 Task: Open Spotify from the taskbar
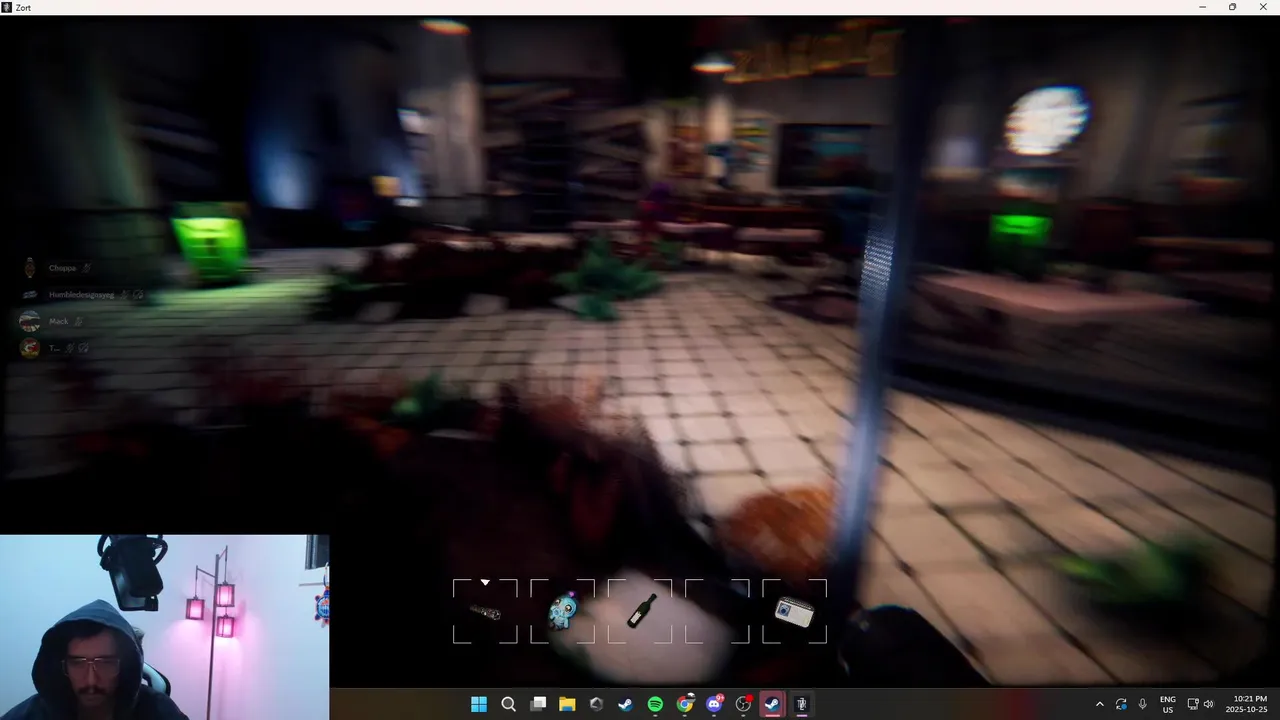(x=655, y=704)
